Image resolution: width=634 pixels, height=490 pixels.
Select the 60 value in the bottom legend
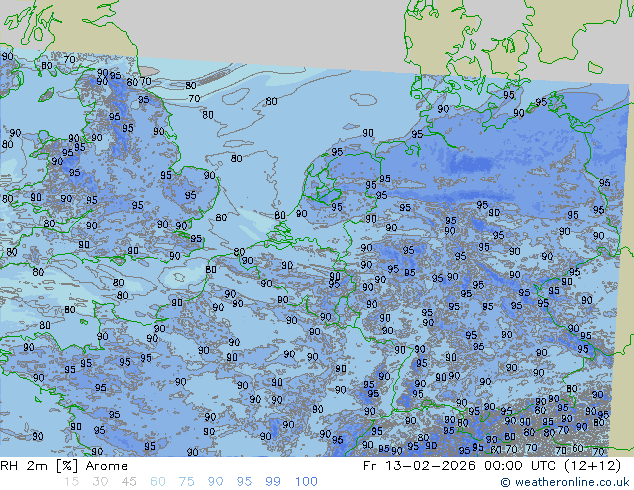[158, 482]
